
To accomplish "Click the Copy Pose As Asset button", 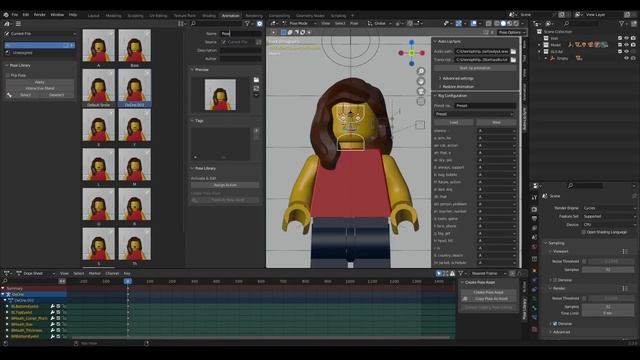I will (x=488, y=299).
